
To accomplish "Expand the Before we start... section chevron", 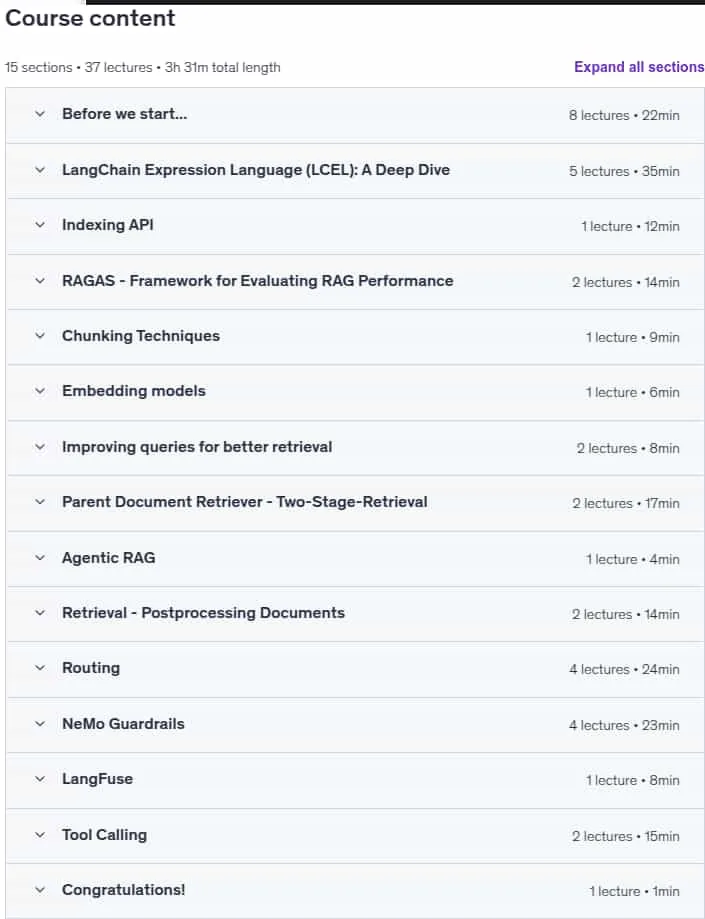I will coord(40,114).
